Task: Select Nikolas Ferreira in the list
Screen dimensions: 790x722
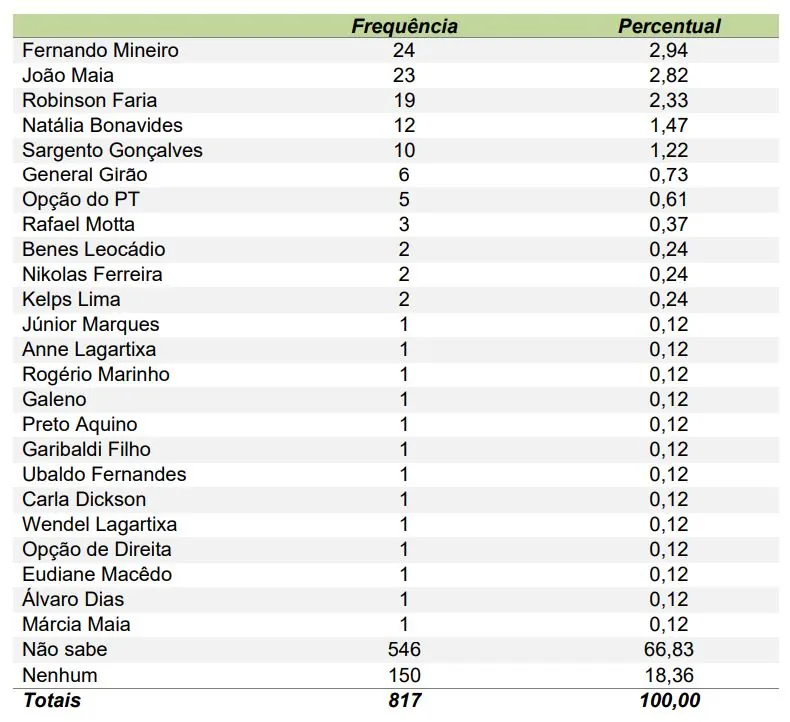Action: [x=92, y=275]
